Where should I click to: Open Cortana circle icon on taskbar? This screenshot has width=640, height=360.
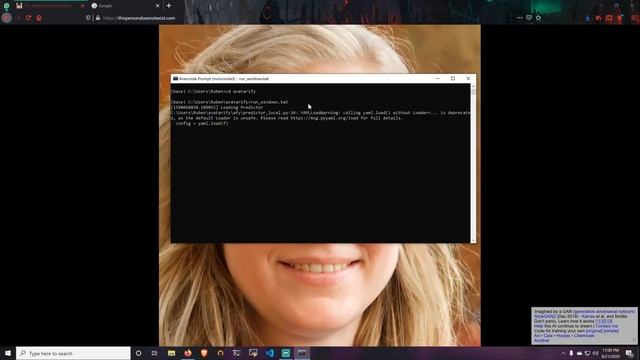138,353
